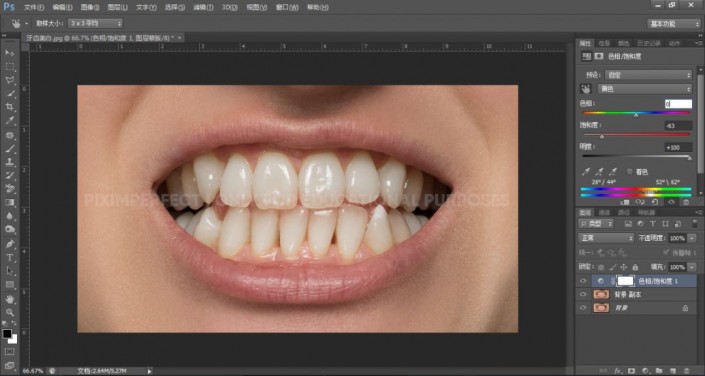Click the foreground color swatch
Image resolution: width=705 pixels, height=376 pixels.
[x=7, y=334]
